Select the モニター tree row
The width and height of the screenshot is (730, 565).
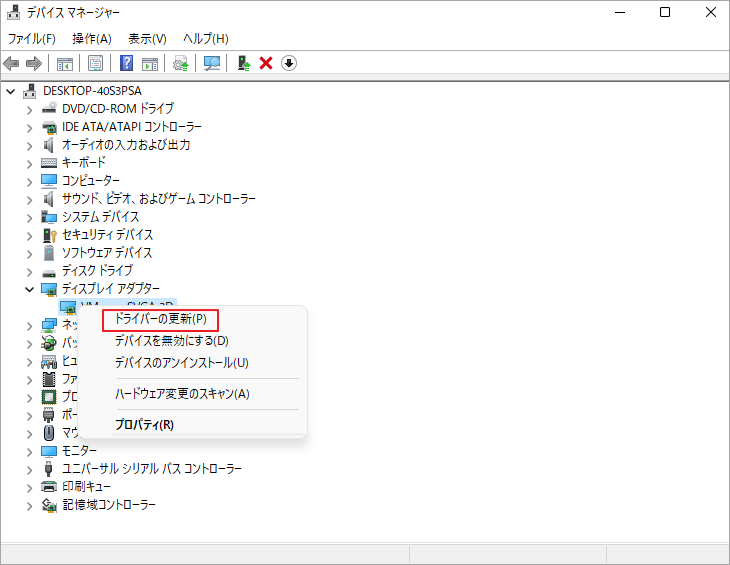click(x=79, y=451)
